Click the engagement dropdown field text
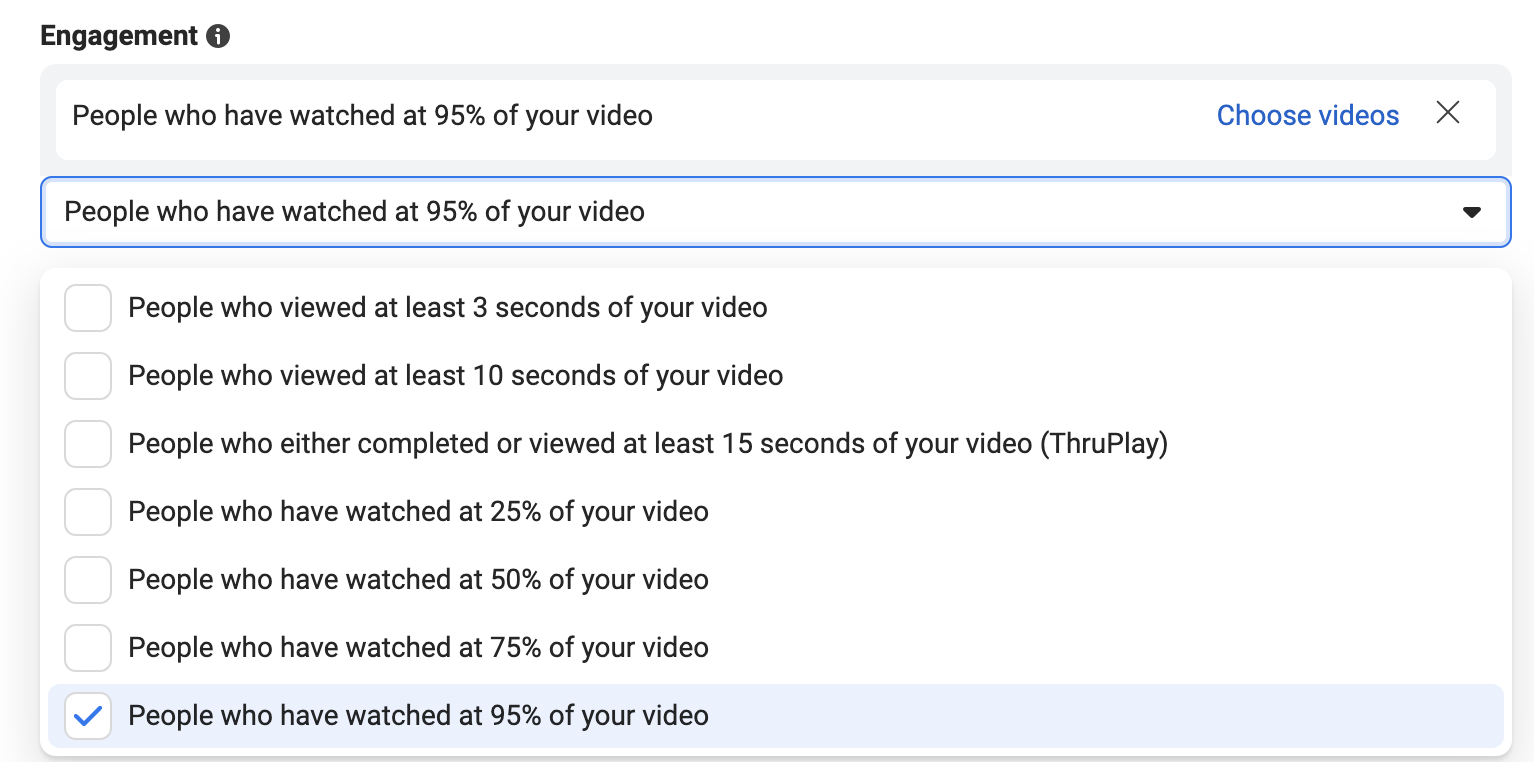 click(x=354, y=212)
